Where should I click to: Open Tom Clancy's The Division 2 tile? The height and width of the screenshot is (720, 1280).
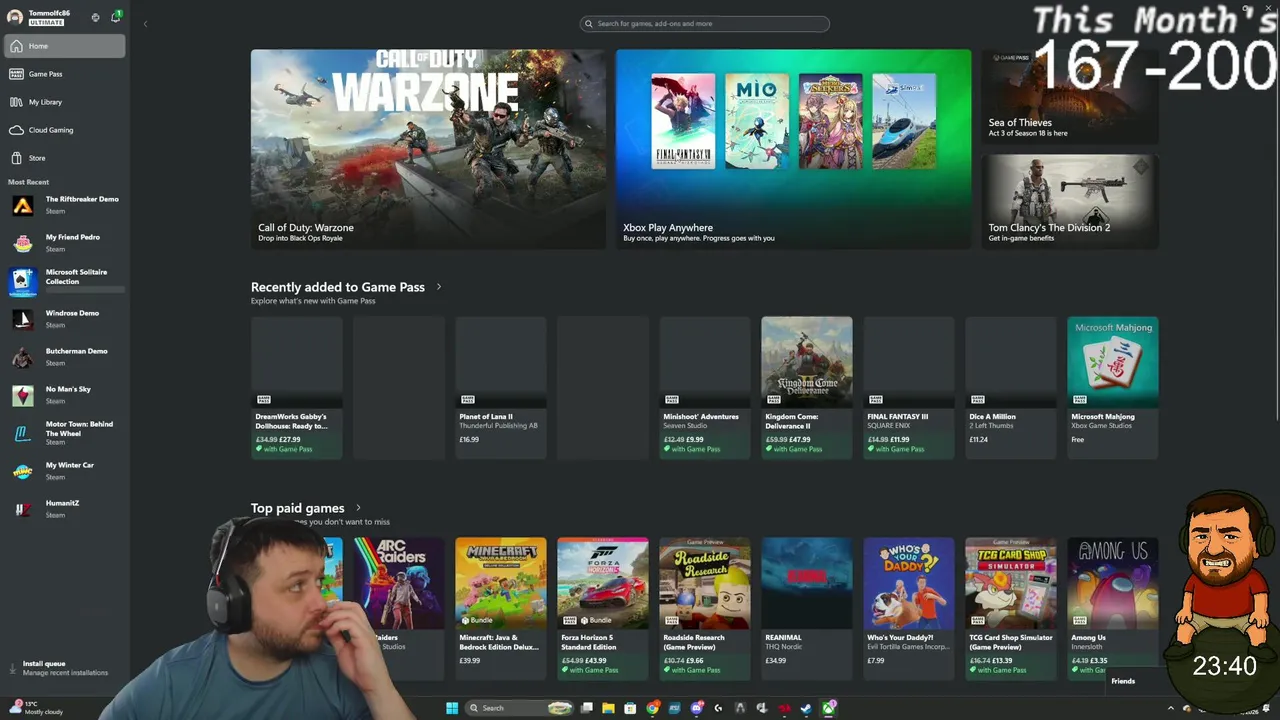point(1070,201)
